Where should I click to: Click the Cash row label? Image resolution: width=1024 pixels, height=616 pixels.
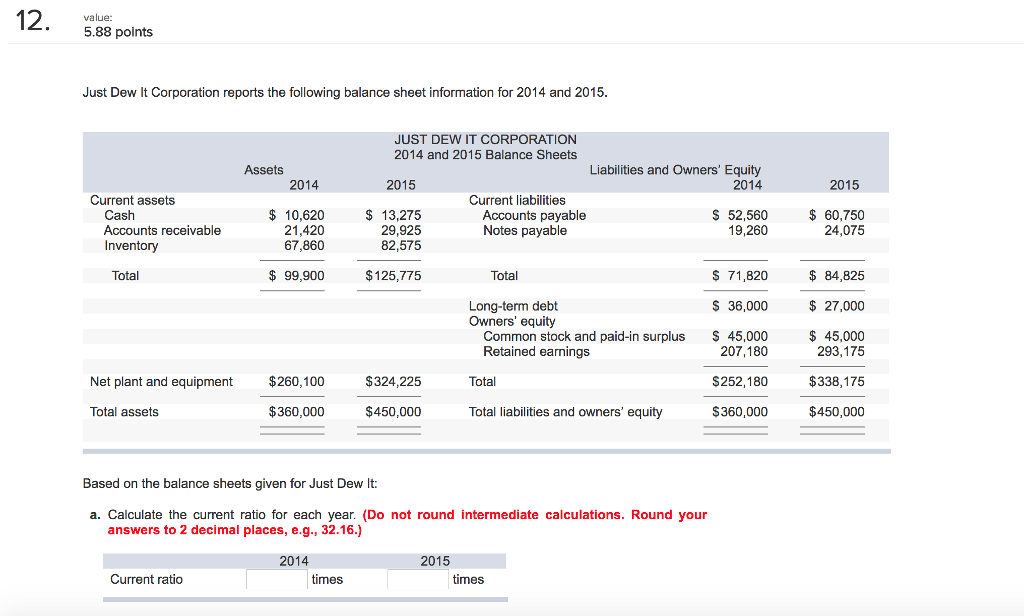tap(120, 216)
